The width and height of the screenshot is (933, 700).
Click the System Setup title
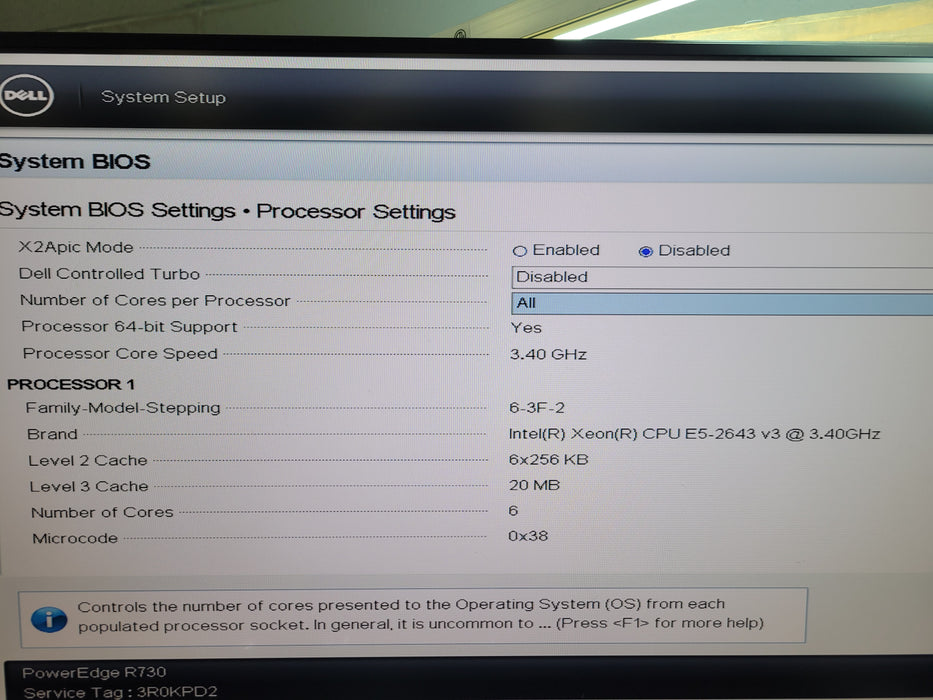163,97
